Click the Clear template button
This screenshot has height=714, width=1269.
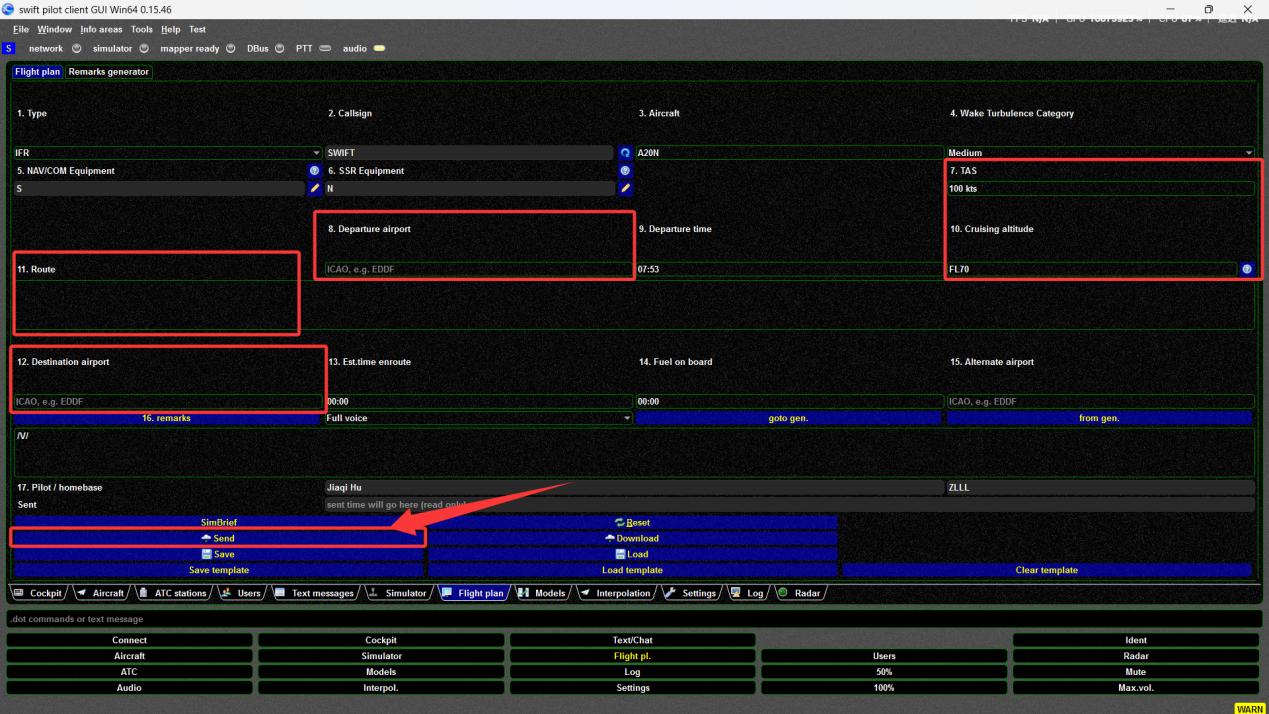1047,570
